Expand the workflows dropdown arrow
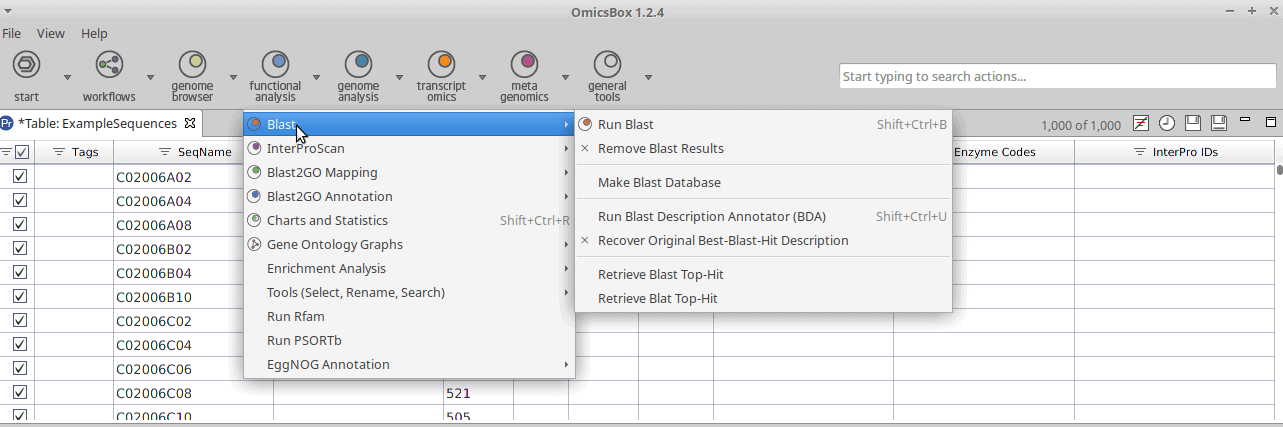 [150, 77]
